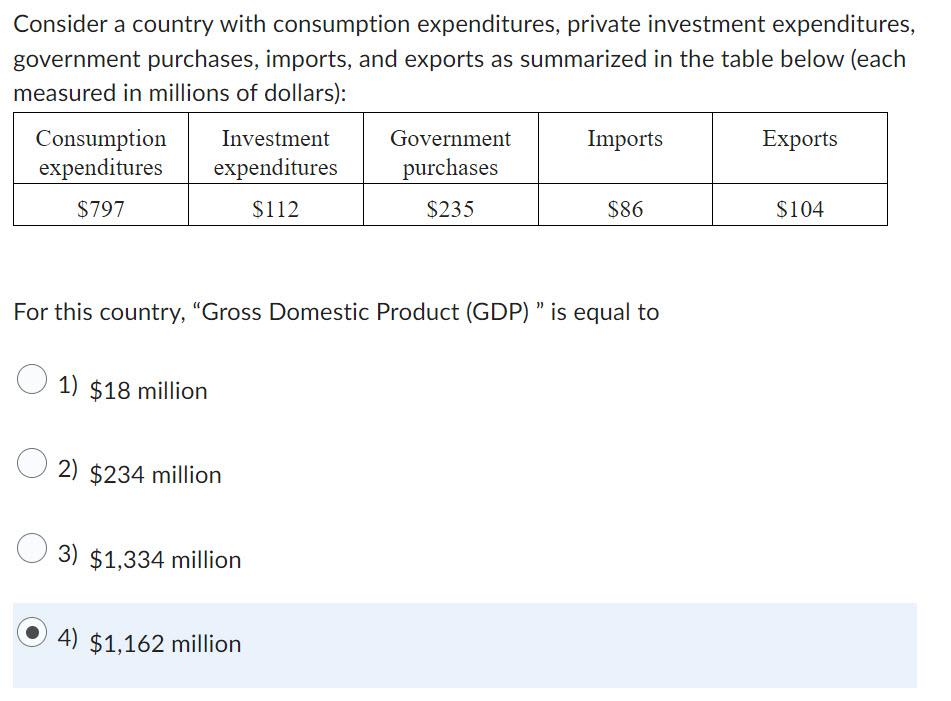Image resolution: width=951 pixels, height=701 pixels.
Task: Click the $234 million label text
Action: click(x=154, y=475)
